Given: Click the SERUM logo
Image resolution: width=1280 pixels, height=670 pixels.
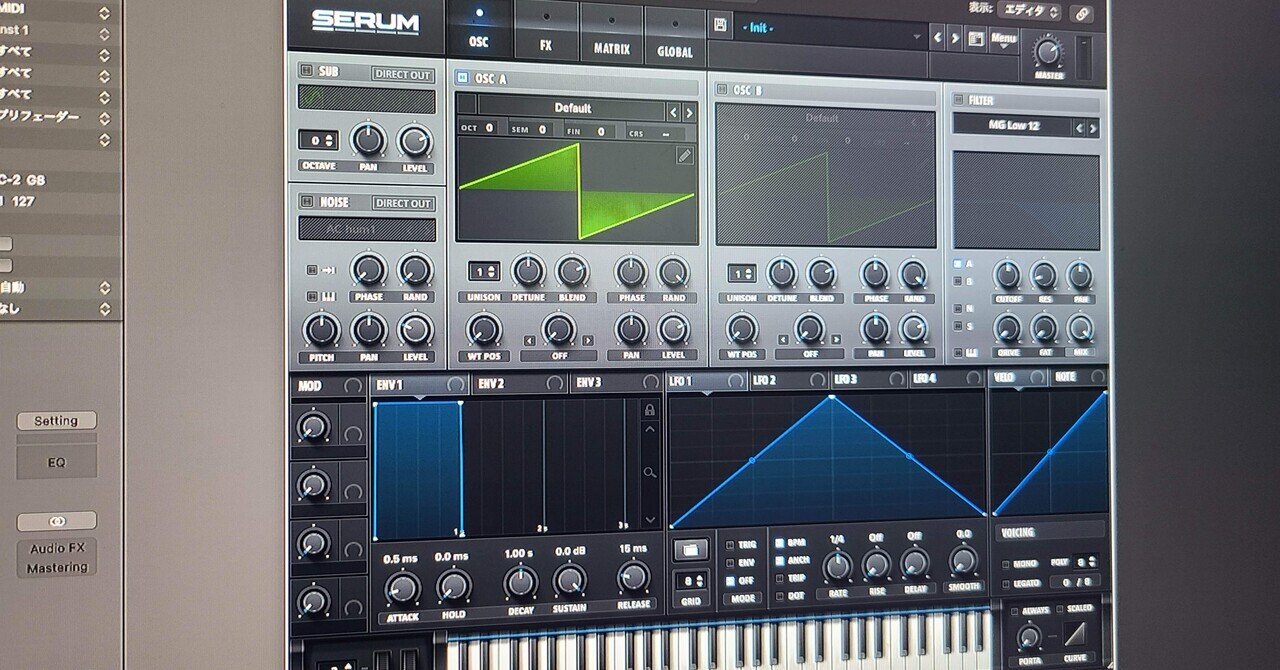Looking at the screenshot, I should 366,22.
